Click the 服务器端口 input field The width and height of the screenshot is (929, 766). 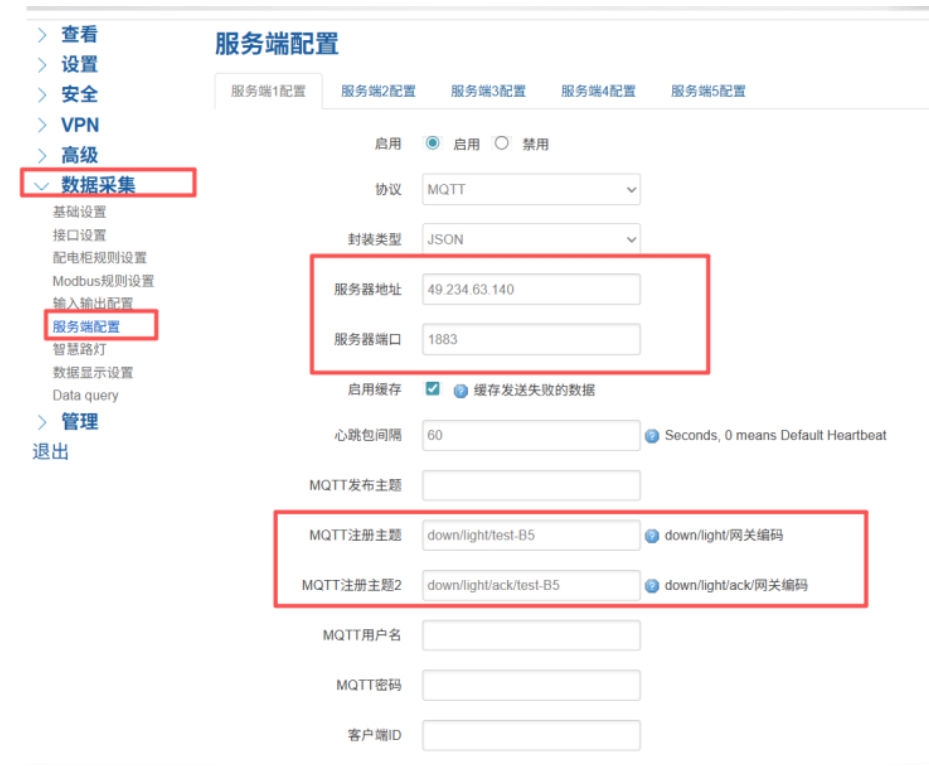(x=530, y=339)
